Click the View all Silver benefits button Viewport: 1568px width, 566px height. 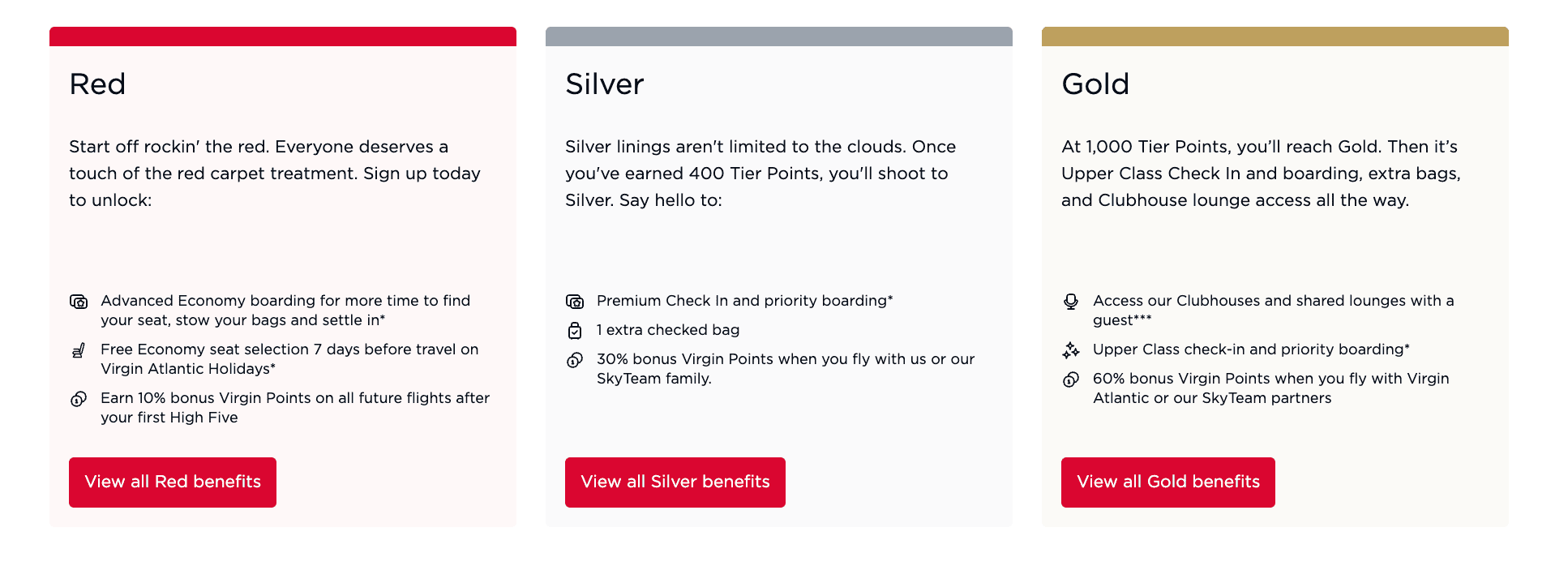pos(675,482)
